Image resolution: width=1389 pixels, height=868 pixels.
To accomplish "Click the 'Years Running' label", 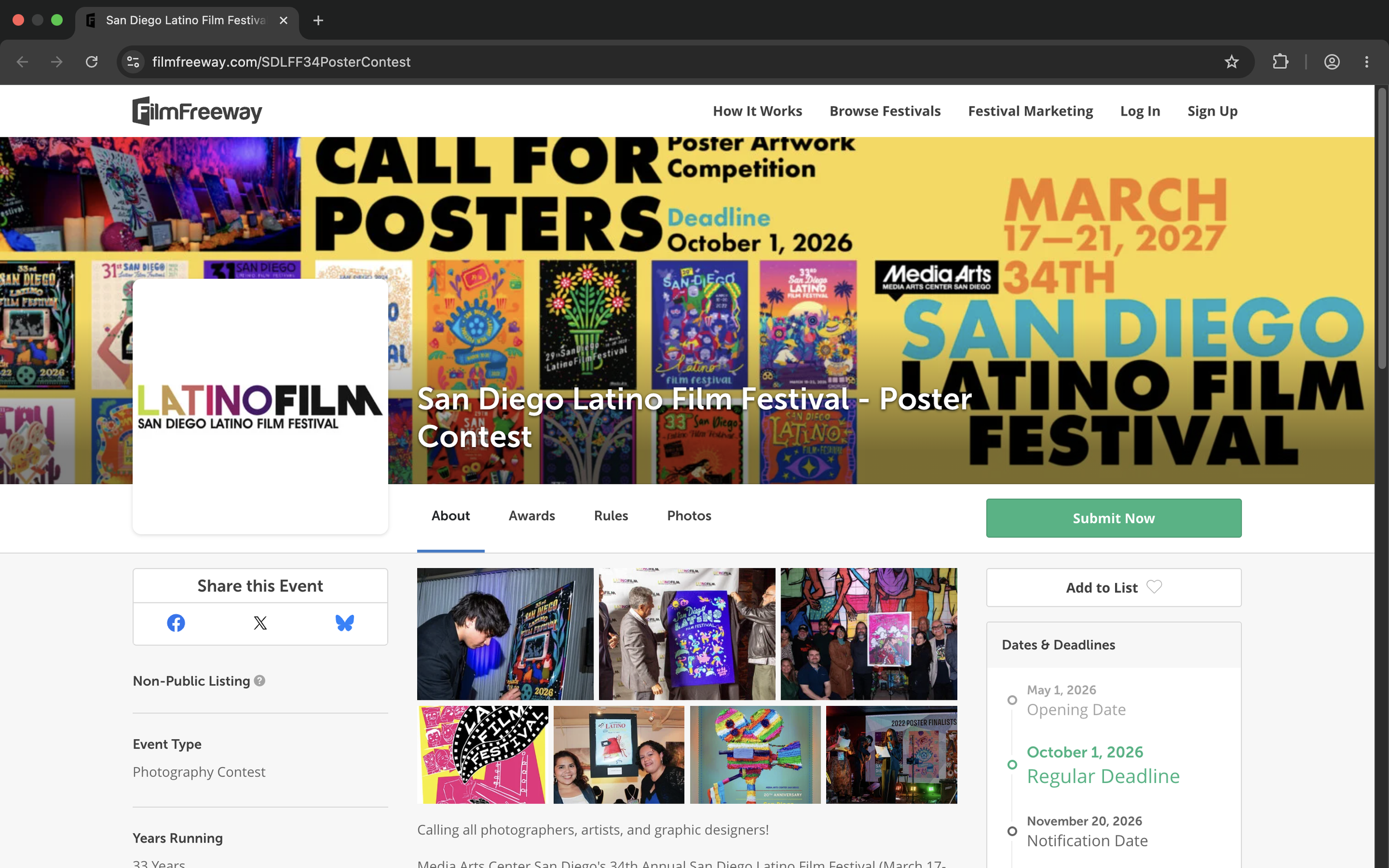I will tap(177, 838).
